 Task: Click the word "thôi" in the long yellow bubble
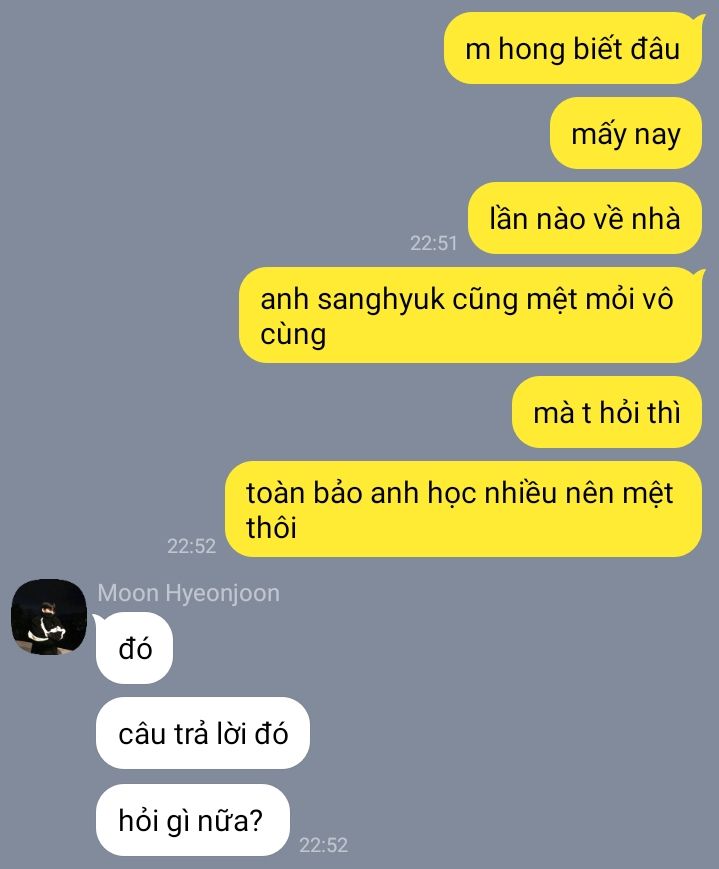(271, 527)
